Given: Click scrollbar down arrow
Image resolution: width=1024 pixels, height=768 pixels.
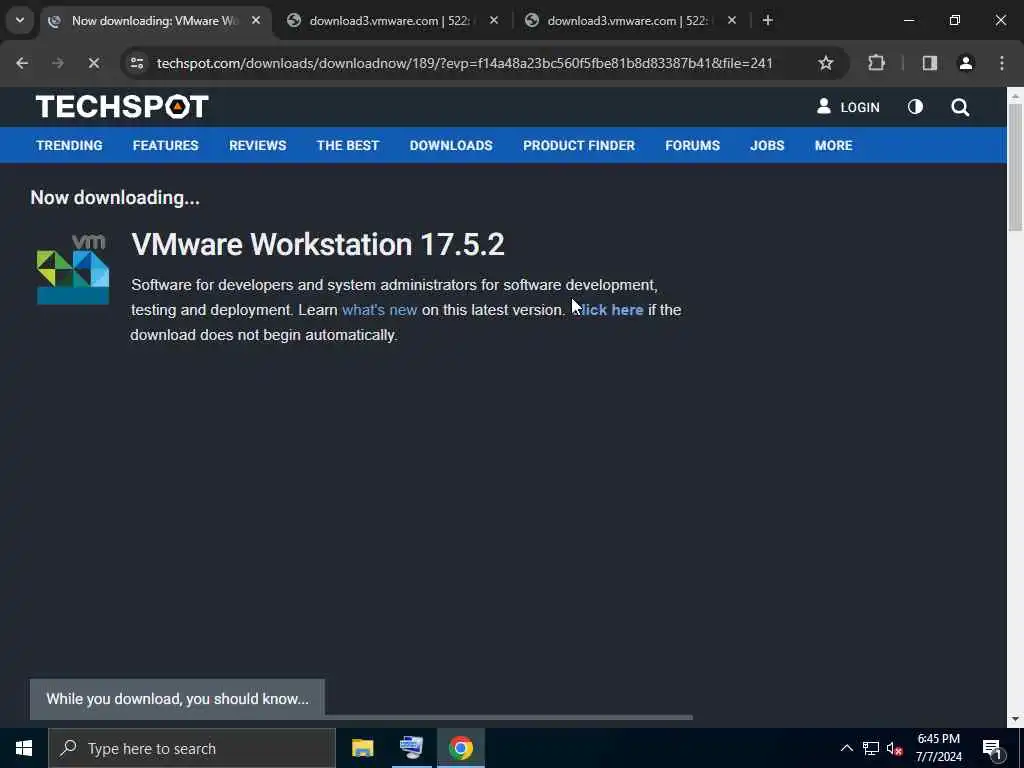Looking at the screenshot, I should click(x=1016, y=719).
